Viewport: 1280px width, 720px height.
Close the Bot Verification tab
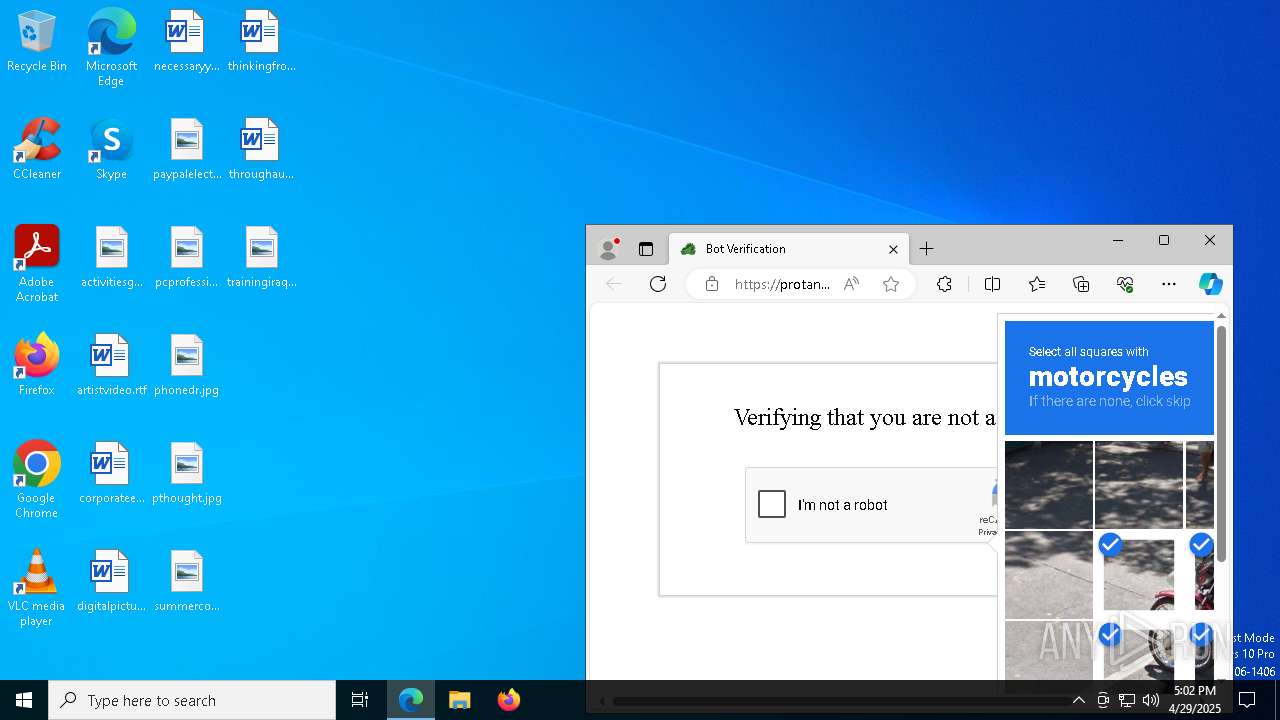[x=893, y=249]
